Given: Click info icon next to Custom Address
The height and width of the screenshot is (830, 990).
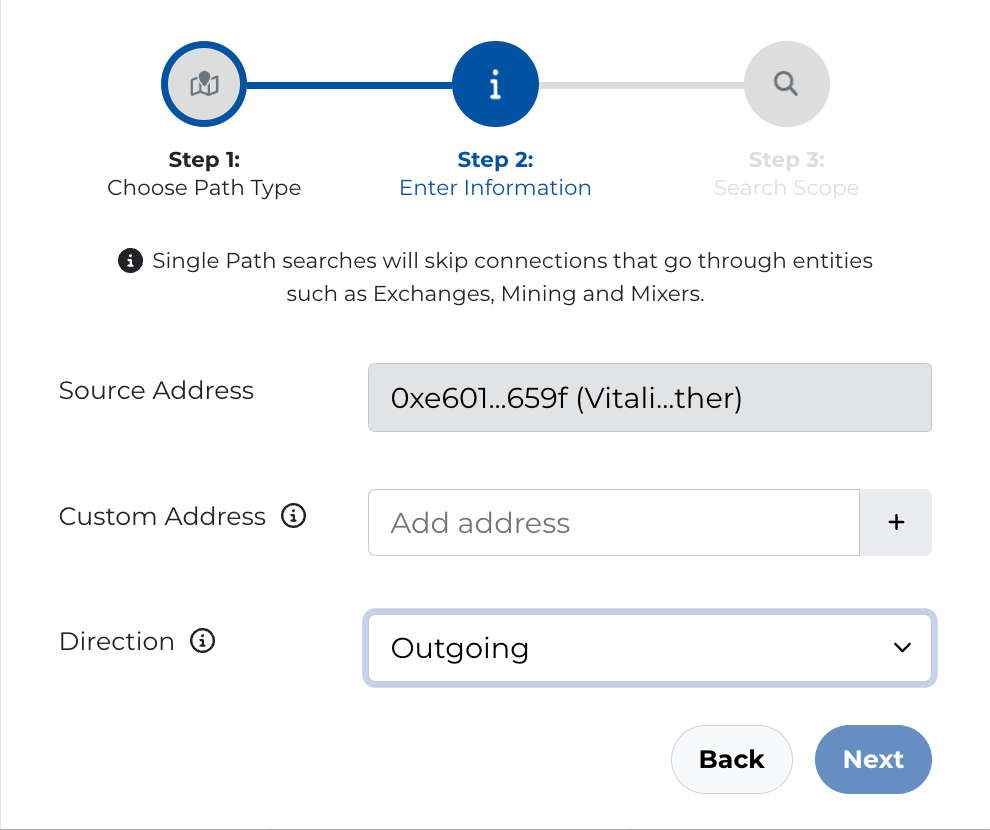Looking at the screenshot, I should tap(293, 516).
